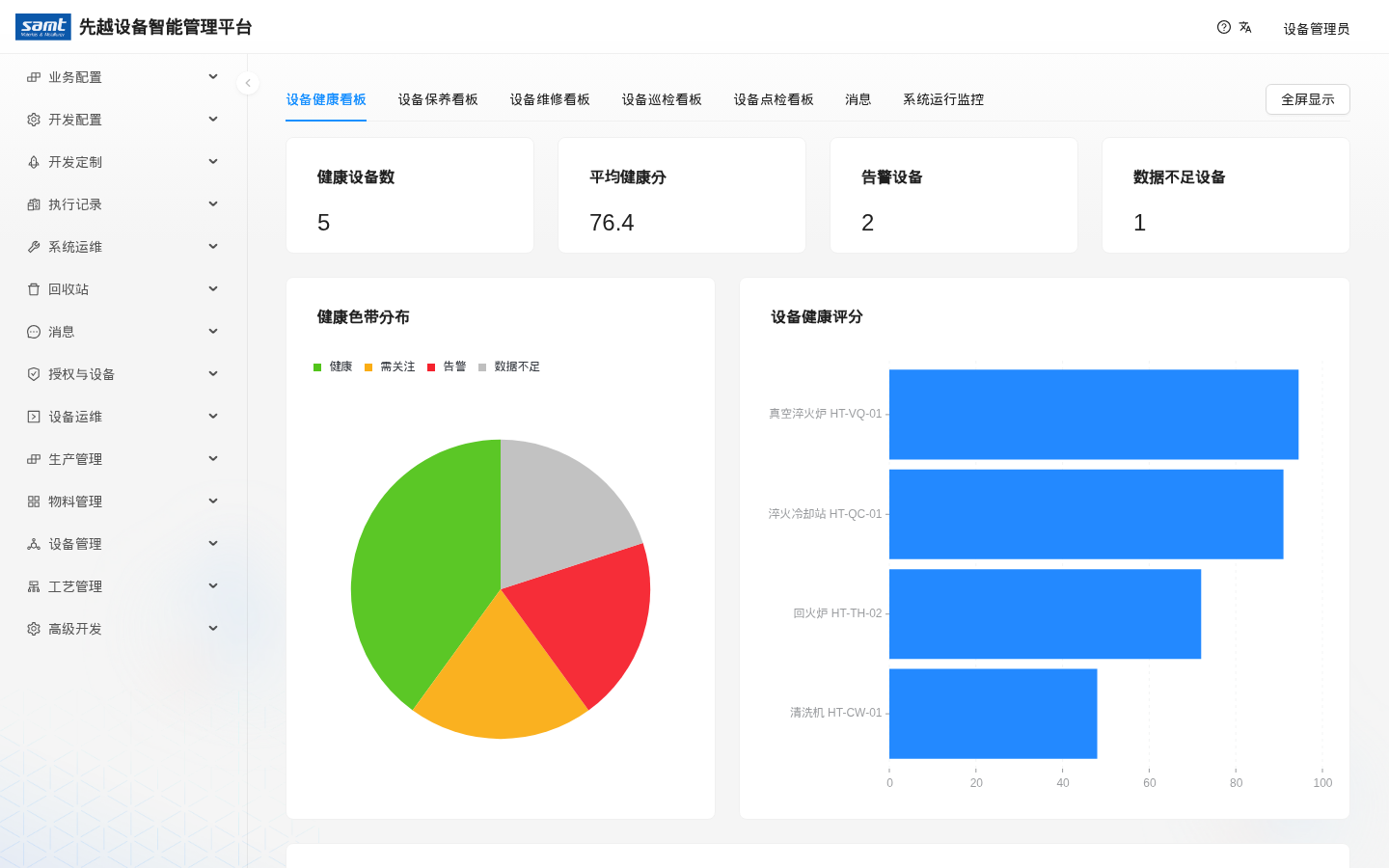Viewport: 1389px width, 868px height.
Task: Toggle the 健康 legend item
Action: (x=333, y=366)
